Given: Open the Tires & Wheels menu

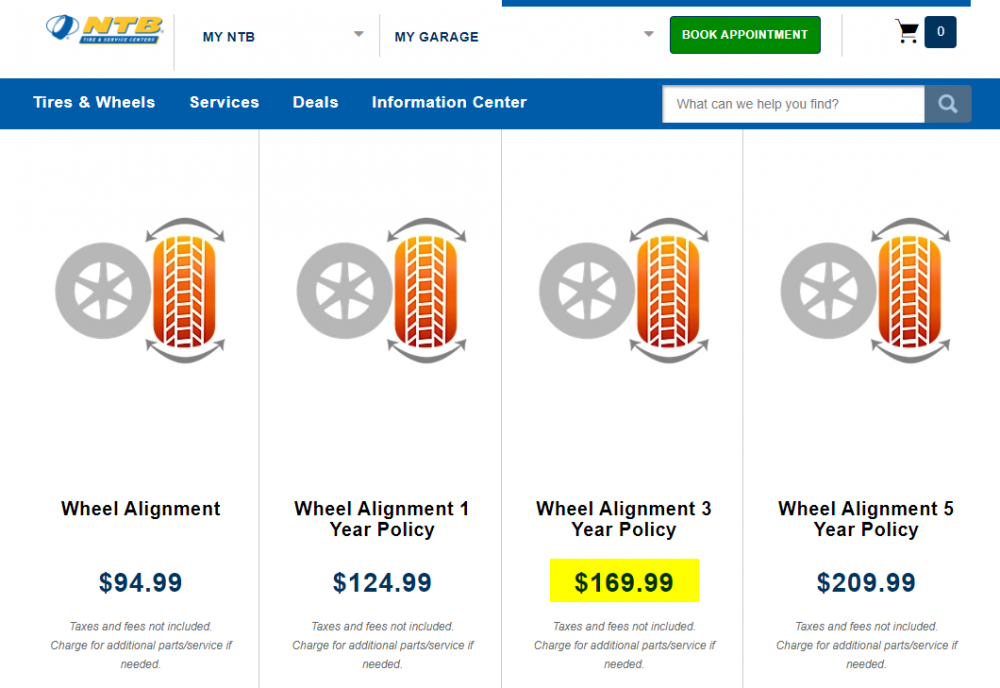Looking at the screenshot, I should click(94, 102).
